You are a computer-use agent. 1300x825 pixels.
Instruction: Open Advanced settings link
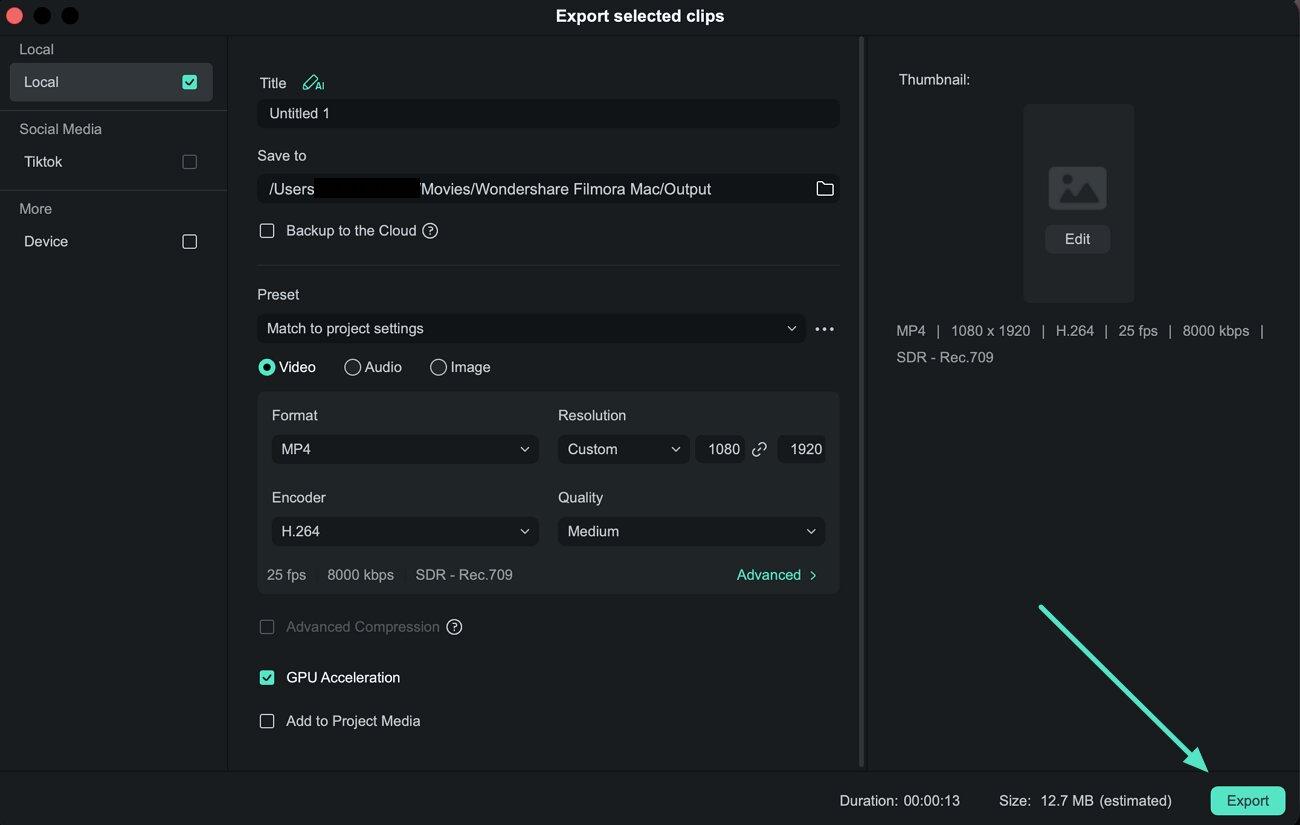pyautogui.click(x=777, y=575)
